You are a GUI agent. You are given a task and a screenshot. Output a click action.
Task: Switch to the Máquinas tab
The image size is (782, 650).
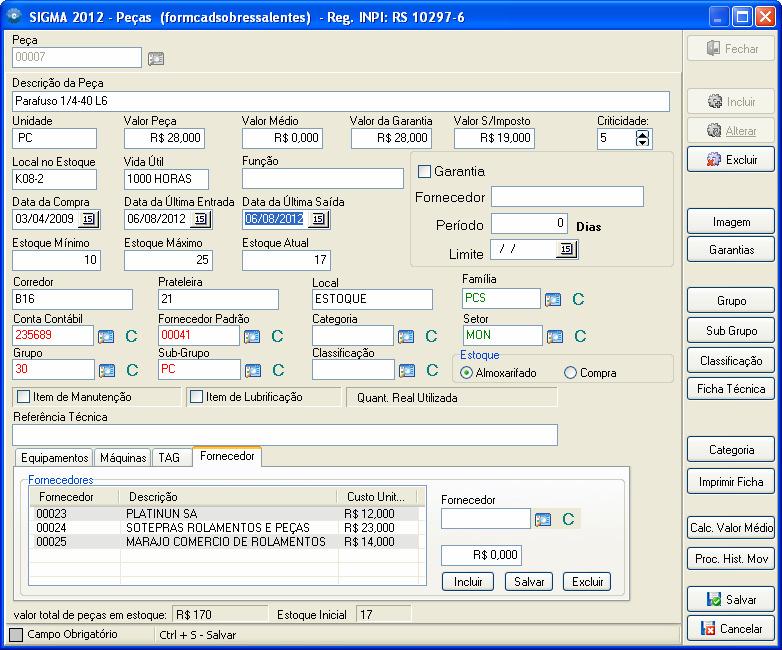123,457
